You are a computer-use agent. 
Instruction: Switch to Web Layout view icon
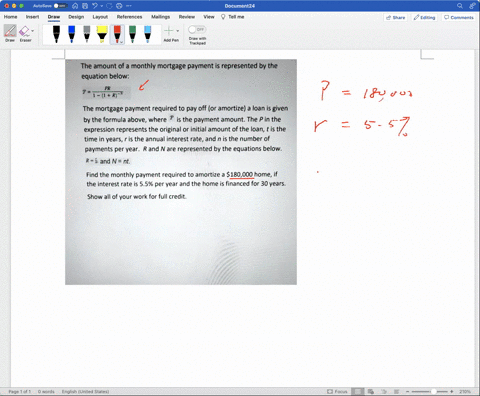tap(371, 391)
